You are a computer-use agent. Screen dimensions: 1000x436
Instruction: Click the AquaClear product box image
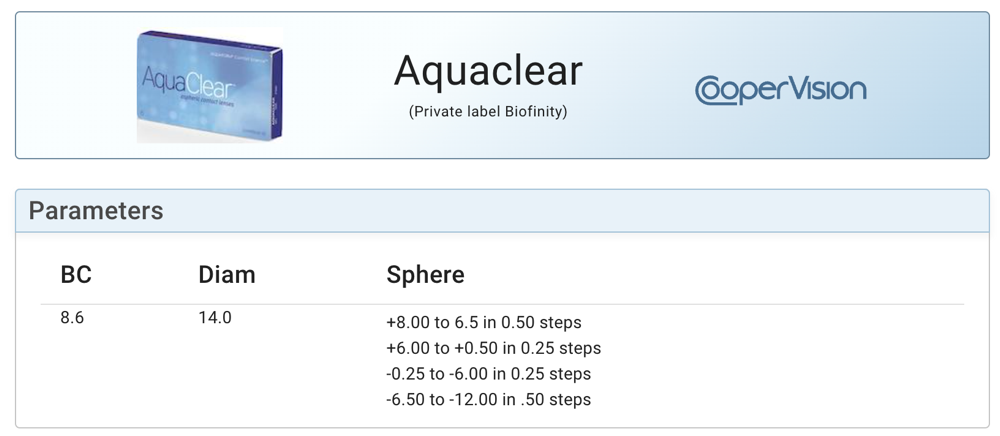point(210,86)
